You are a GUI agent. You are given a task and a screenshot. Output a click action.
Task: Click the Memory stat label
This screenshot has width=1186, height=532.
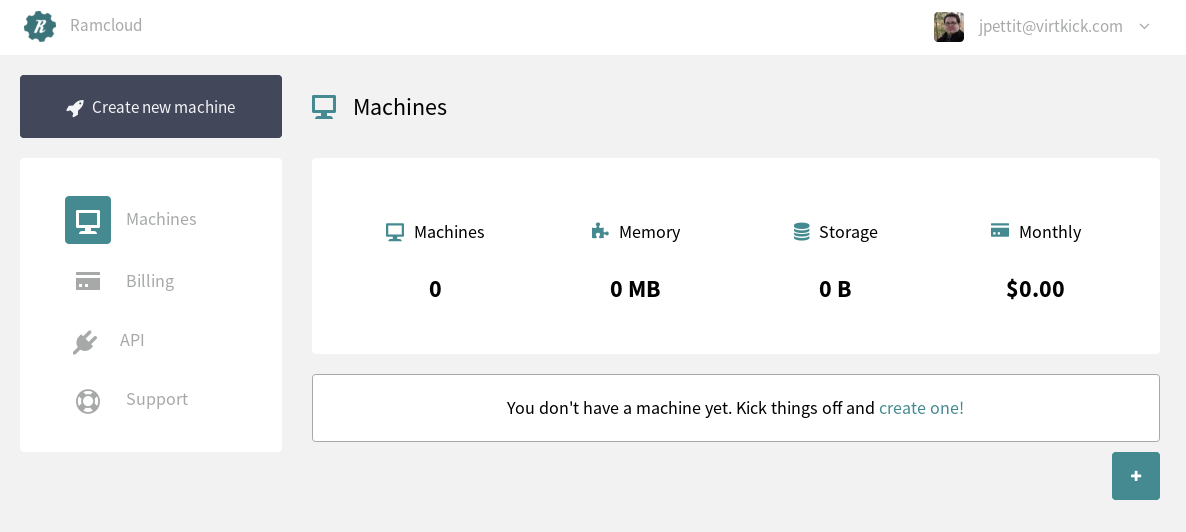pyautogui.click(x=650, y=232)
